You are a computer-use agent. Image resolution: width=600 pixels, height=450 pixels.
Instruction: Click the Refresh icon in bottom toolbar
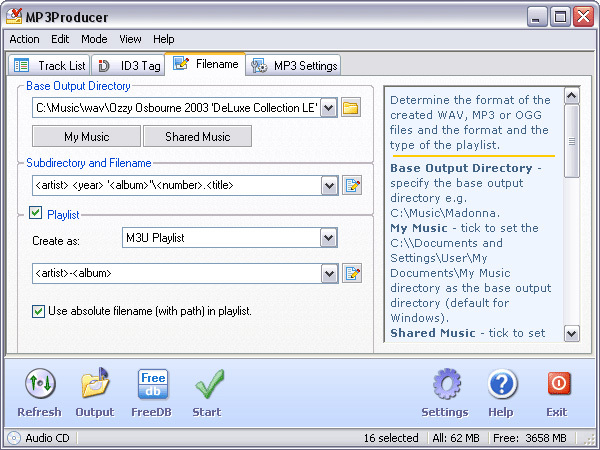[x=40, y=383]
